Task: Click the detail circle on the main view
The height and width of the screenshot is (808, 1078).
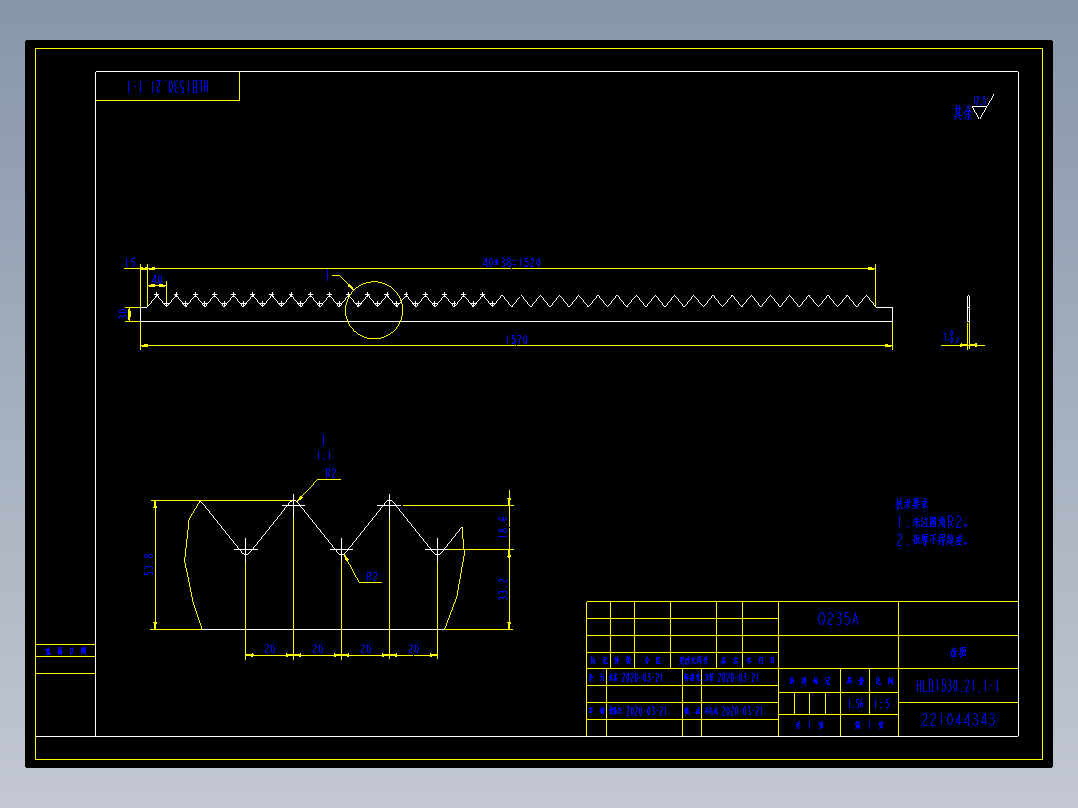Action: pyautogui.click(x=374, y=309)
